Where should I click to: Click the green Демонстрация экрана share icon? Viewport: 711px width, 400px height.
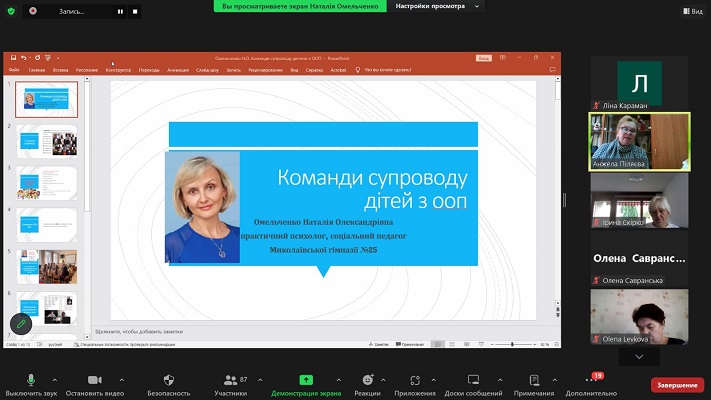(x=306, y=381)
